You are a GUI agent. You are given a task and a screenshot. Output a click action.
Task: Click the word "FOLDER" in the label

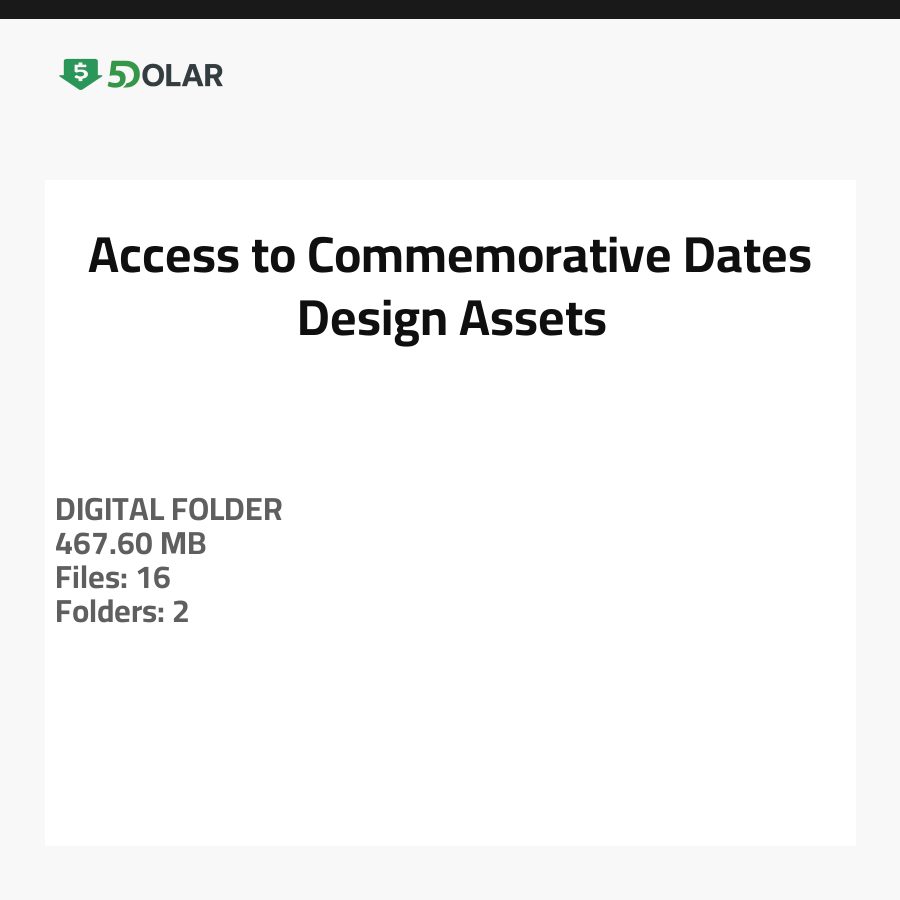226,510
